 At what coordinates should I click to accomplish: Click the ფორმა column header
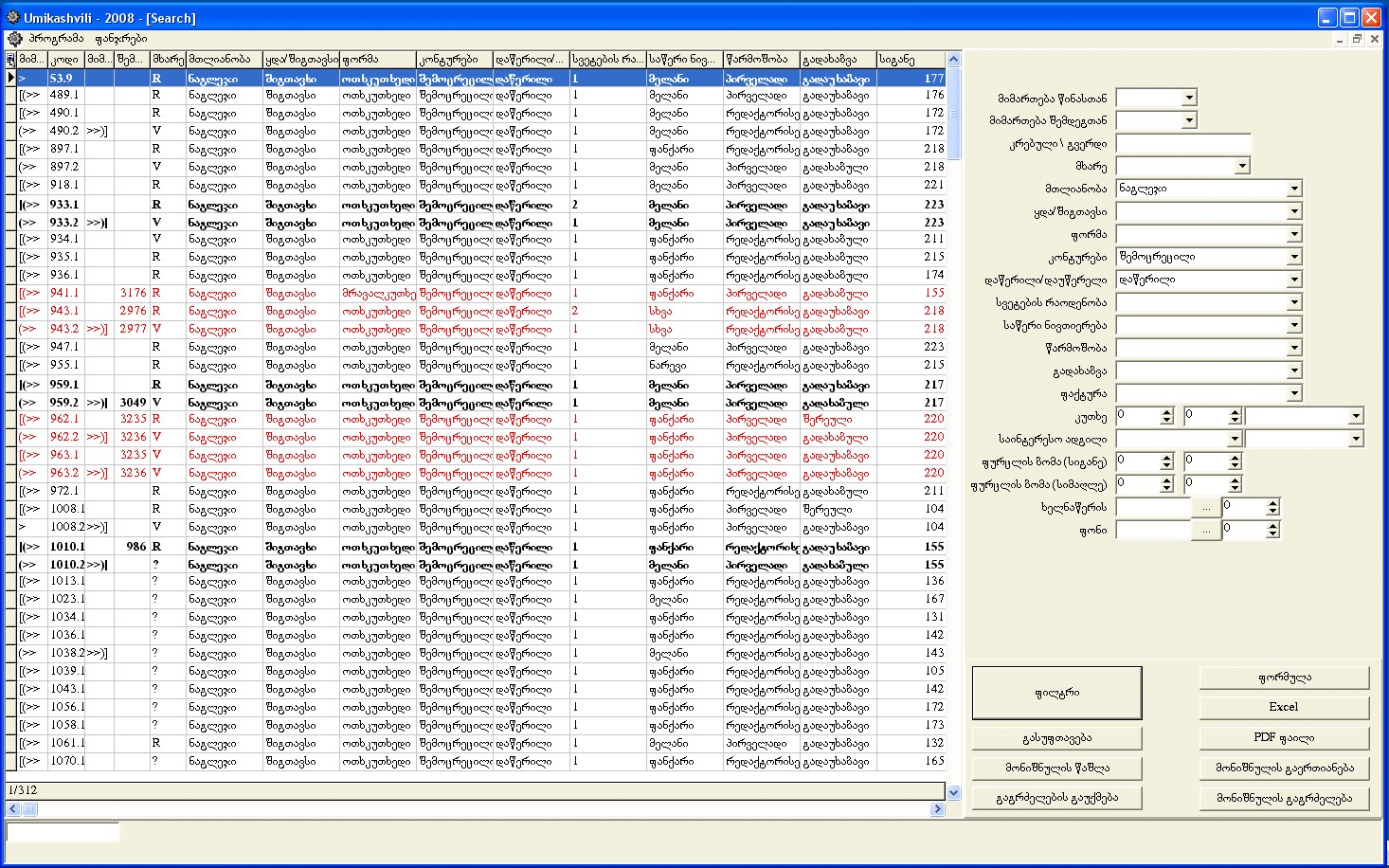coord(378,60)
